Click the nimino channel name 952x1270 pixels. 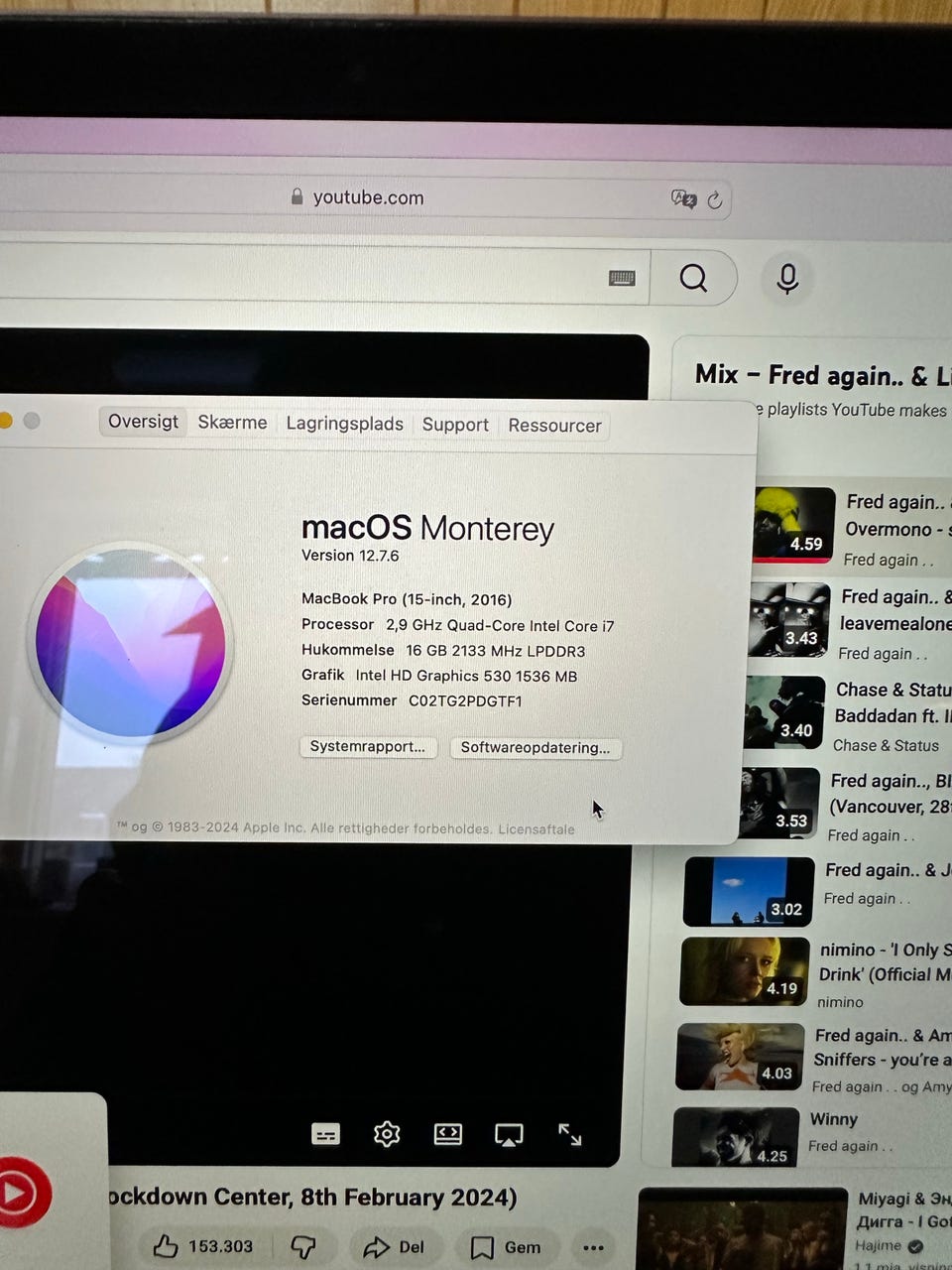[x=841, y=1002]
